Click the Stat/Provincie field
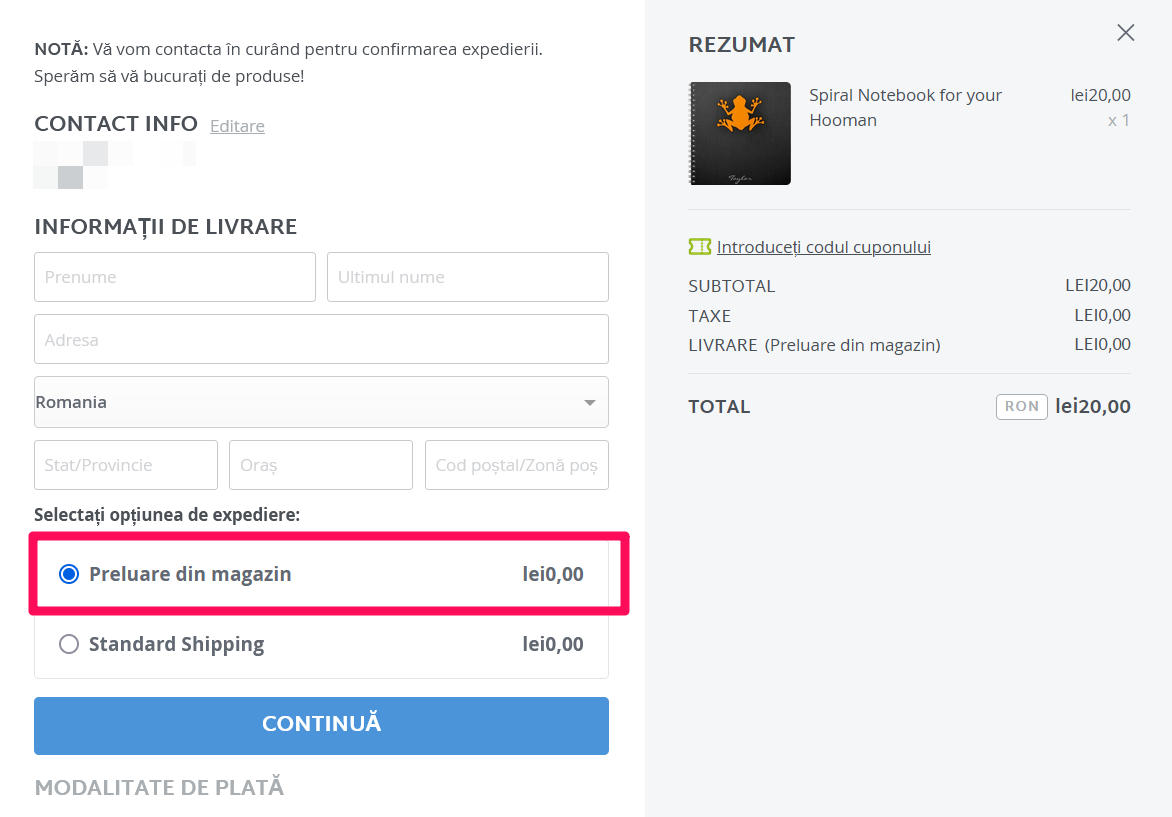 click(126, 465)
